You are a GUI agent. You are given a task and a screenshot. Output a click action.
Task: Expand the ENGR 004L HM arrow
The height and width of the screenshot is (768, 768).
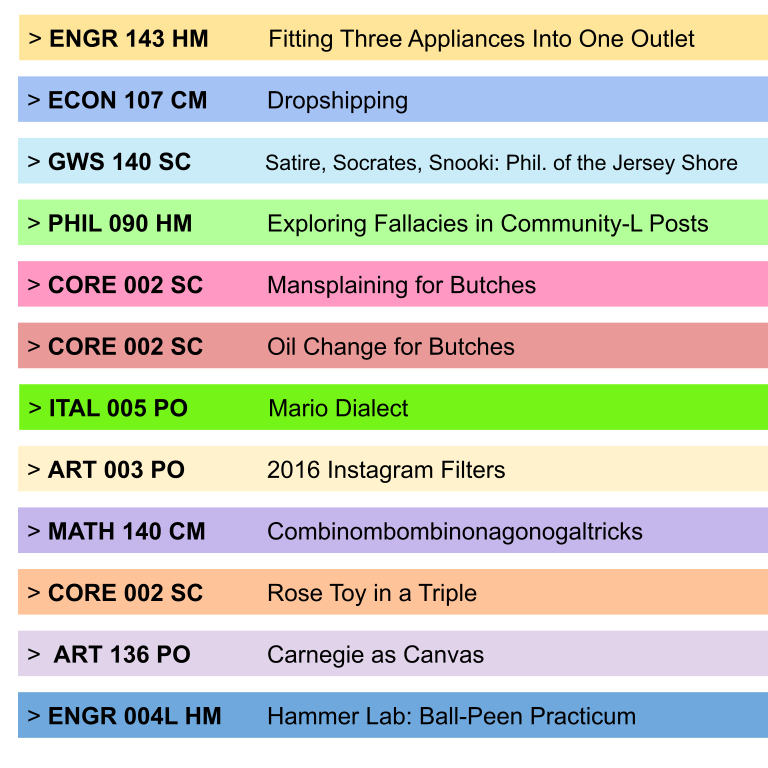(x=34, y=716)
